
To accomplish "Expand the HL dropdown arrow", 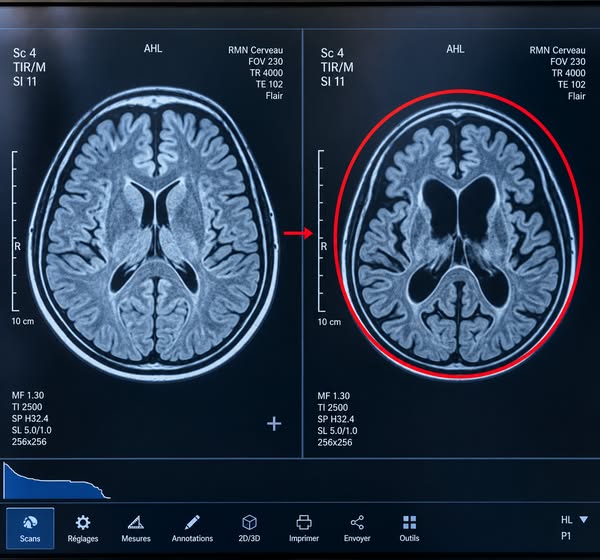I will 584,519.
